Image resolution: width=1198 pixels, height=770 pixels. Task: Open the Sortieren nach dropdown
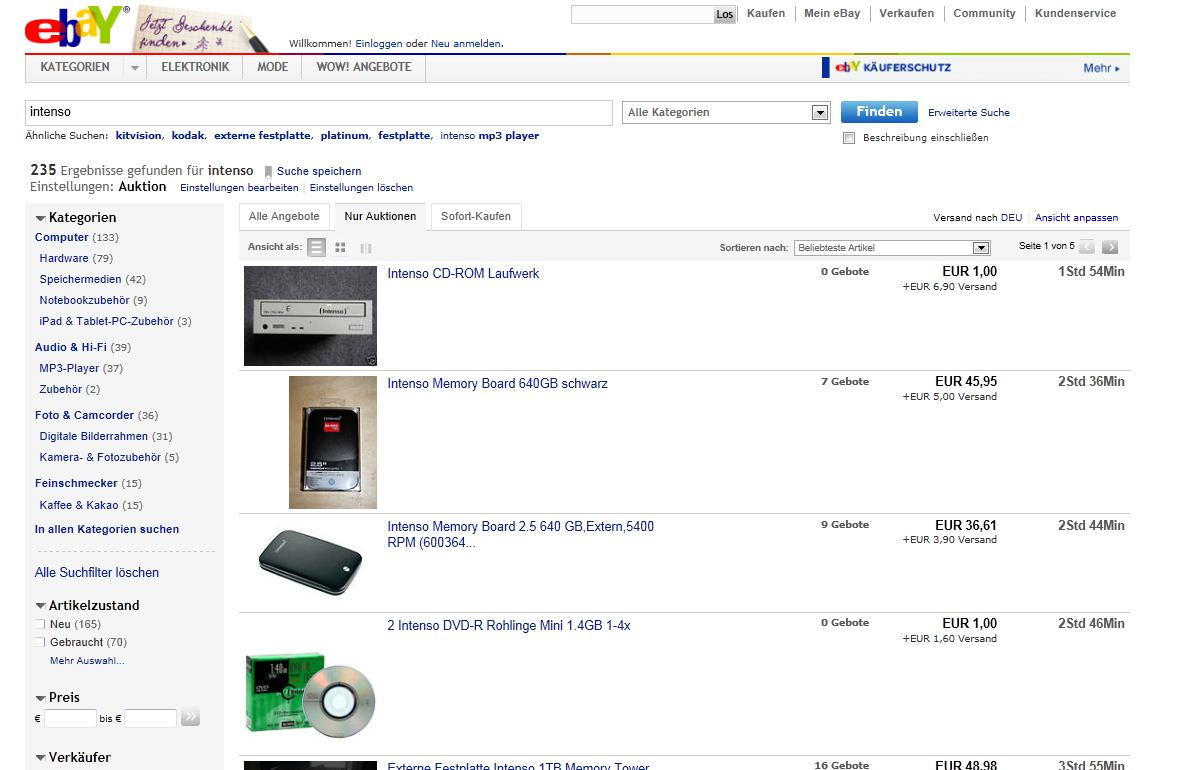892,248
